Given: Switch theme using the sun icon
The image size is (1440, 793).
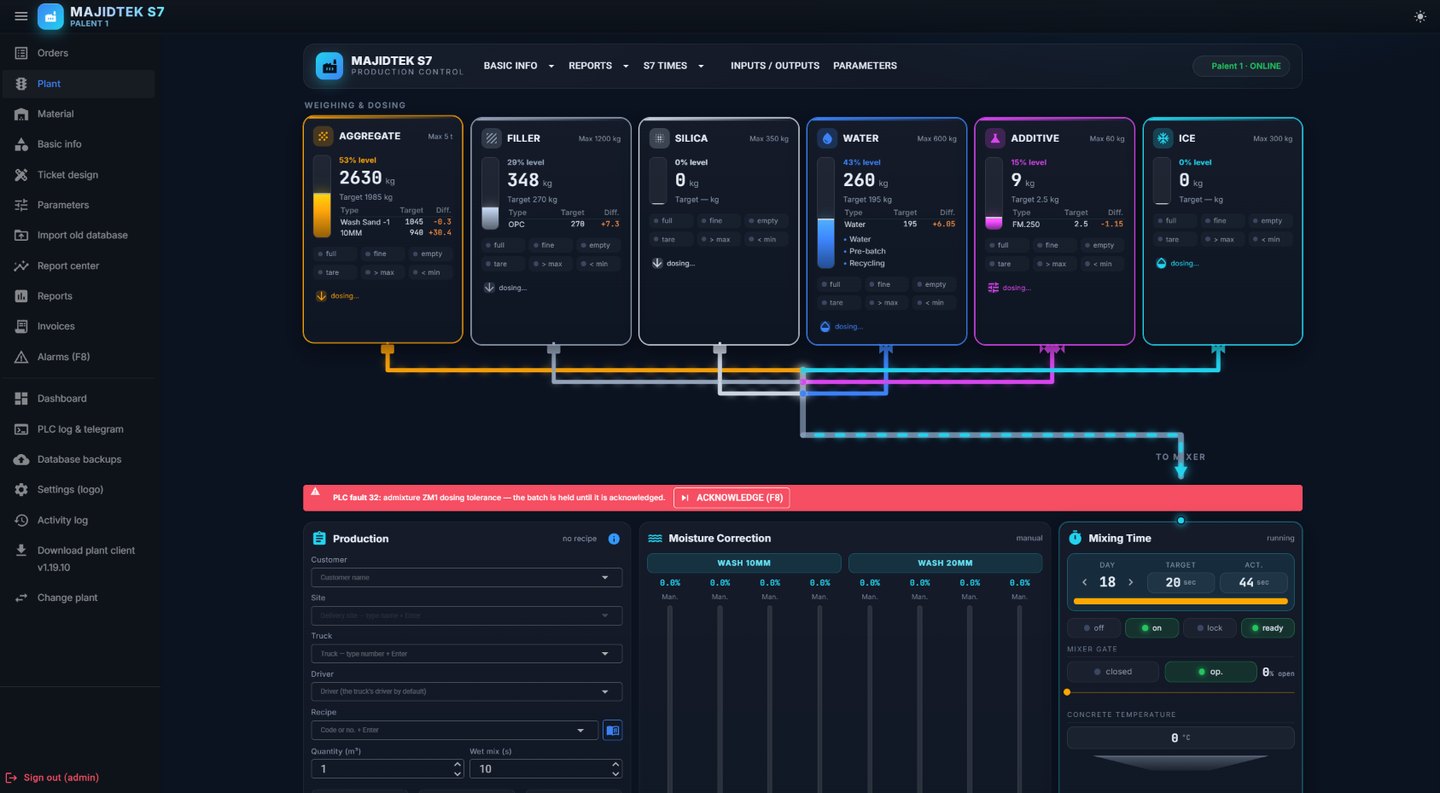Looking at the screenshot, I should coord(1420,16).
